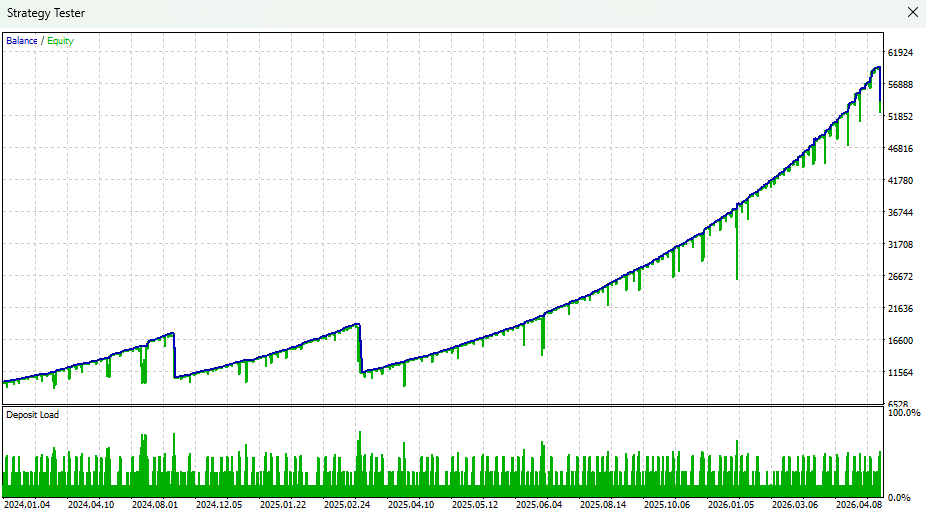Click the 2024.08.01 date label
926x513 pixels.
[x=155, y=505]
